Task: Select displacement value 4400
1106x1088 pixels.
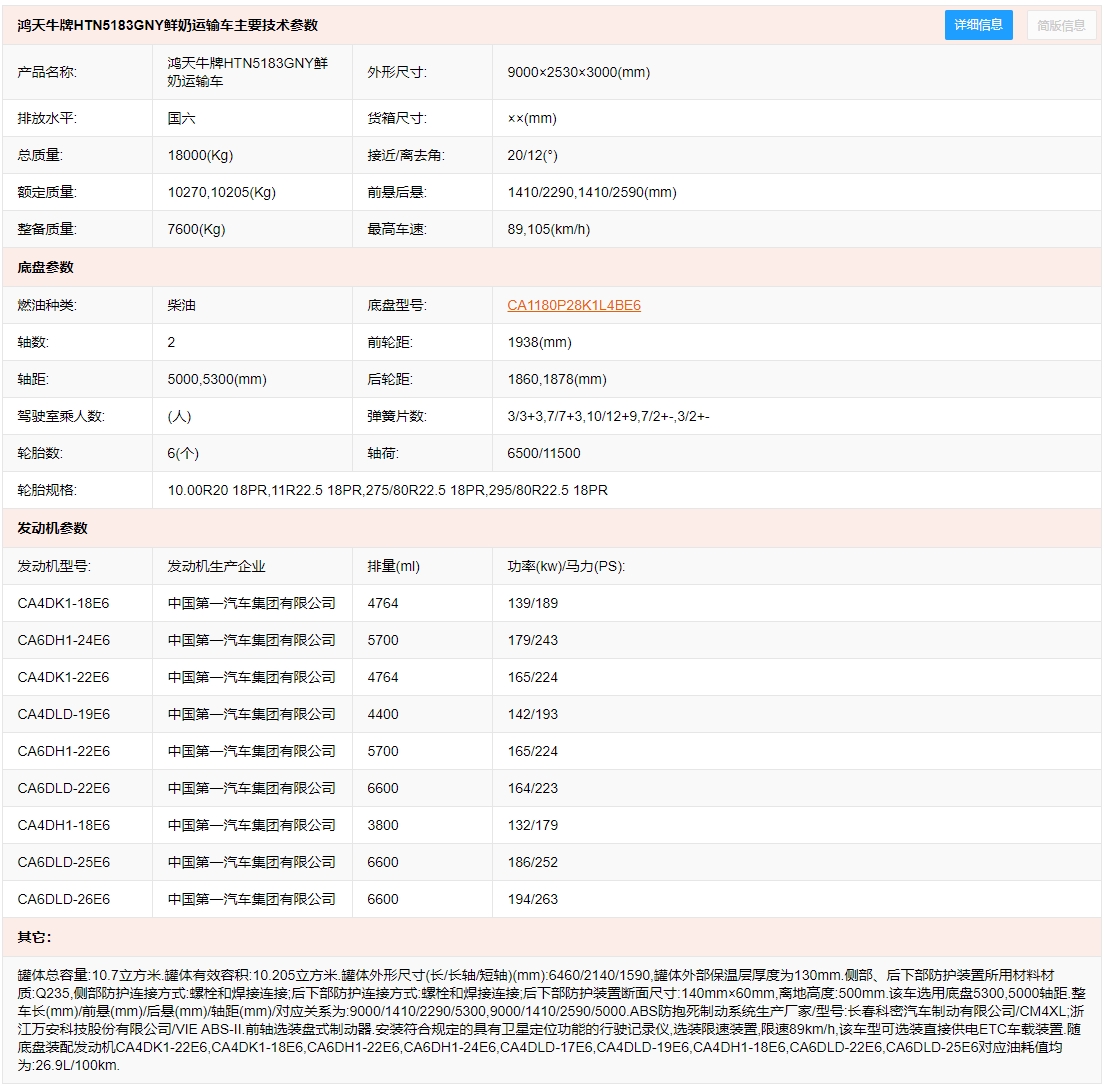Action: click(x=383, y=714)
